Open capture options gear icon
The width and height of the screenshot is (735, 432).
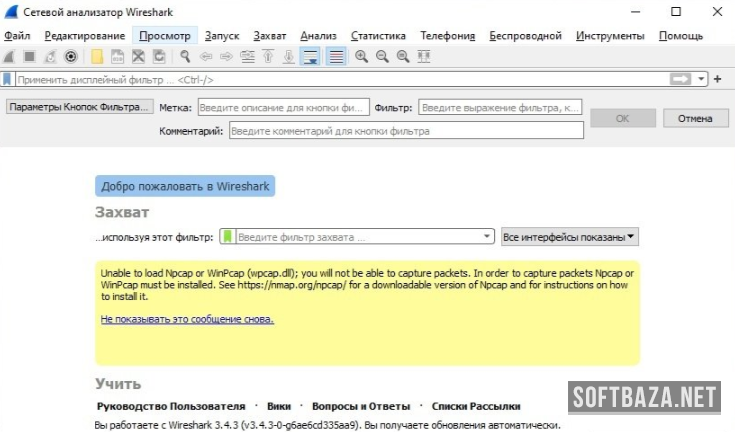(71, 56)
